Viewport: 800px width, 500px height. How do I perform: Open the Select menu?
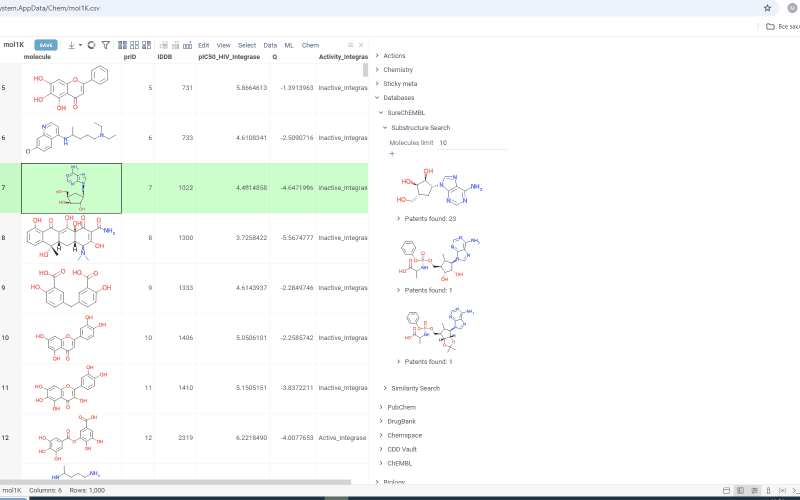click(246, 45)
